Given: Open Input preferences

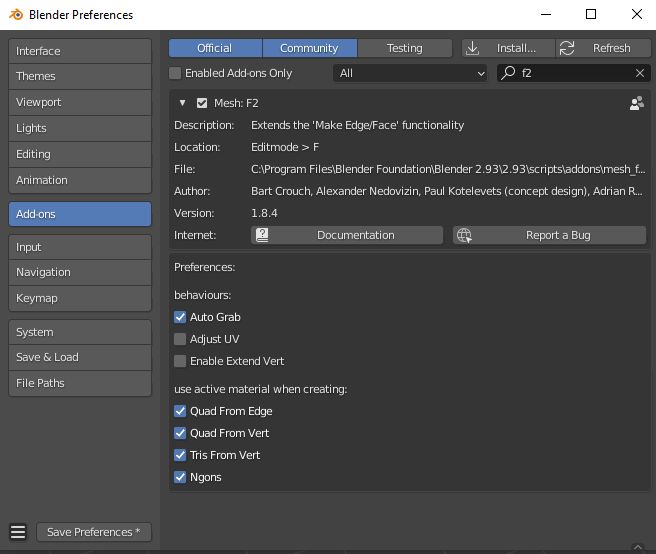Looking at the screenshot, I should click(x=80, y=247).
